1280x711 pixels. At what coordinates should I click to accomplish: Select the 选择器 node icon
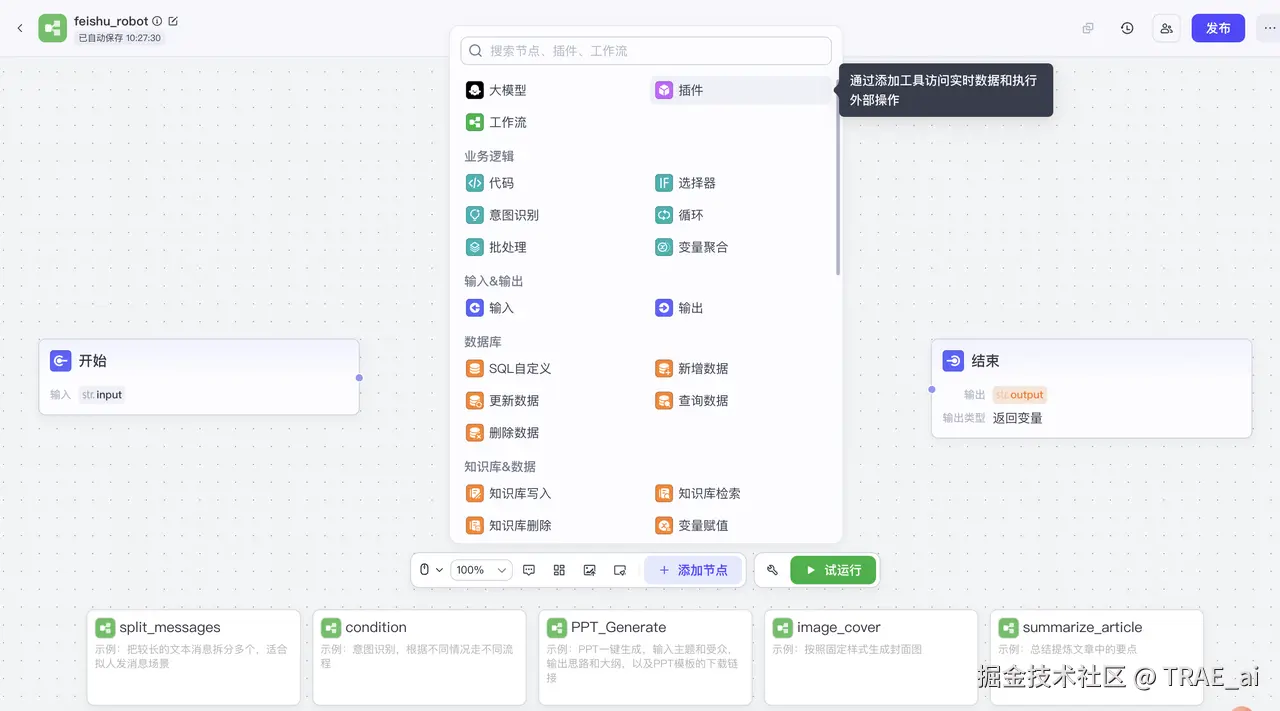click(664, 183)
